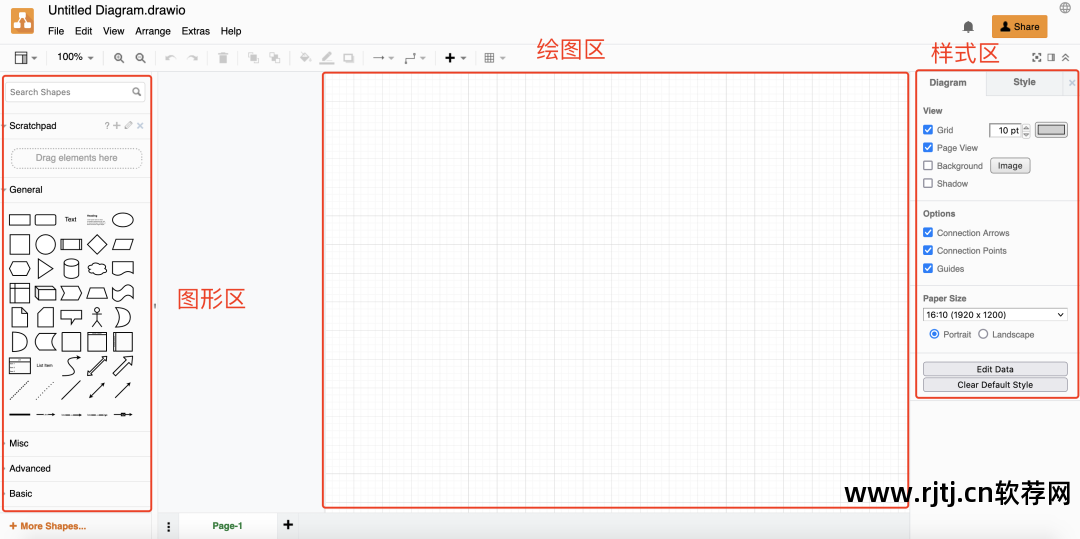Click the Image button
This screenshot has width=1080, height=539.
[1010, 165]
